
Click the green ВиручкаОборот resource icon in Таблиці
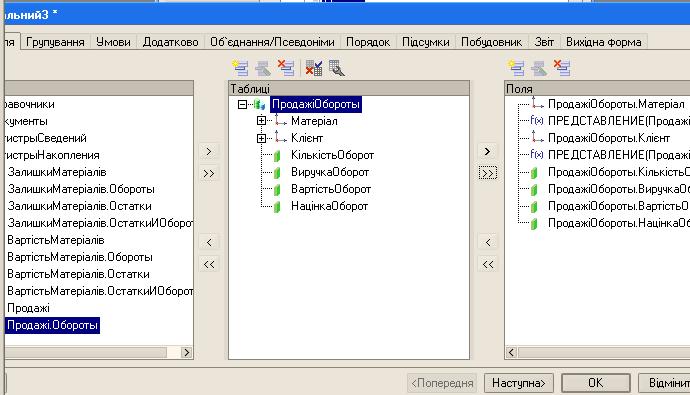[x=277, y=172]
